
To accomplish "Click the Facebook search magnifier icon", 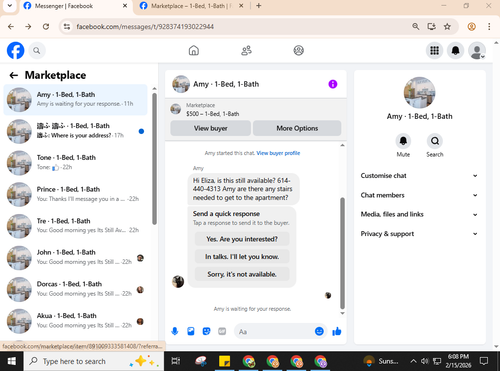I will [x=37, y=51].
